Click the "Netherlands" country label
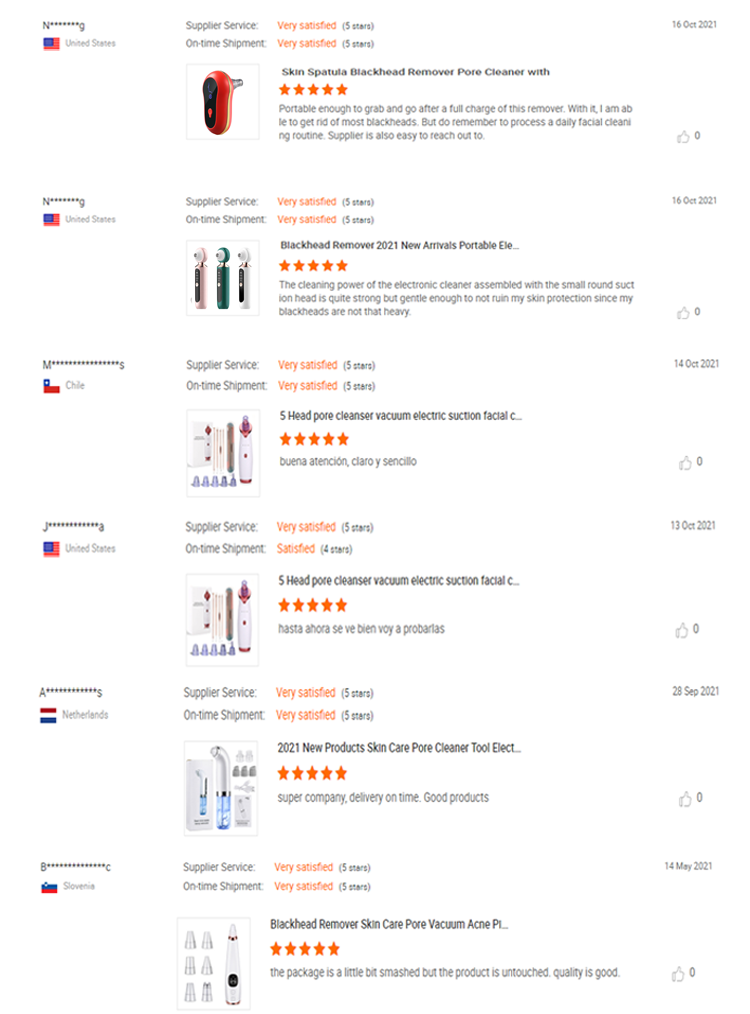This screenshot has width=750, height=1014. pyautogui.click(x=85, y=715)
